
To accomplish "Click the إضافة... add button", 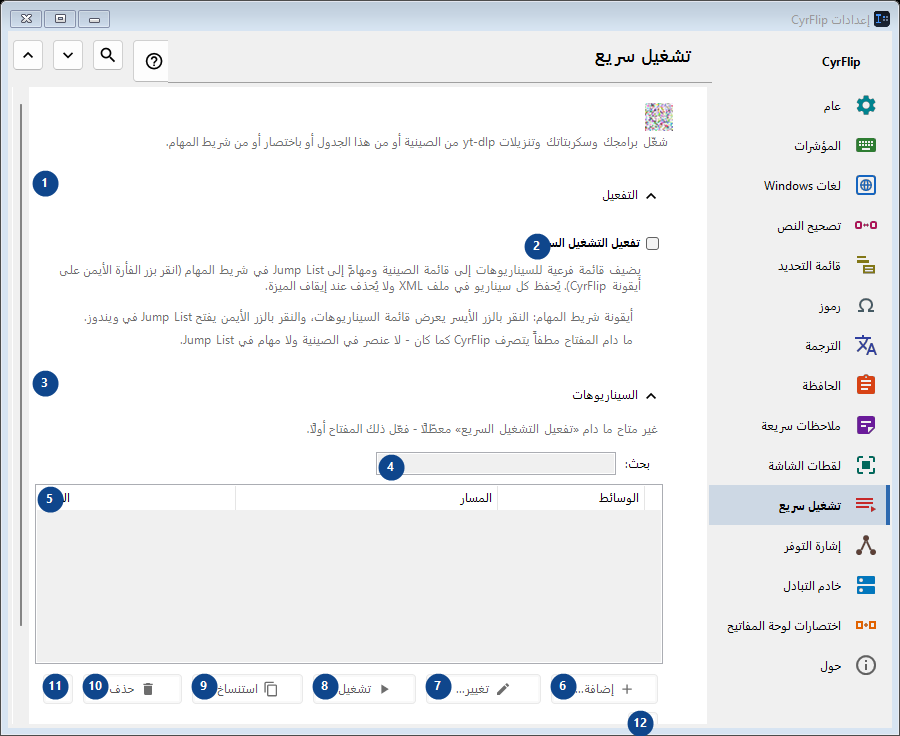I will [x=604, y=689].
